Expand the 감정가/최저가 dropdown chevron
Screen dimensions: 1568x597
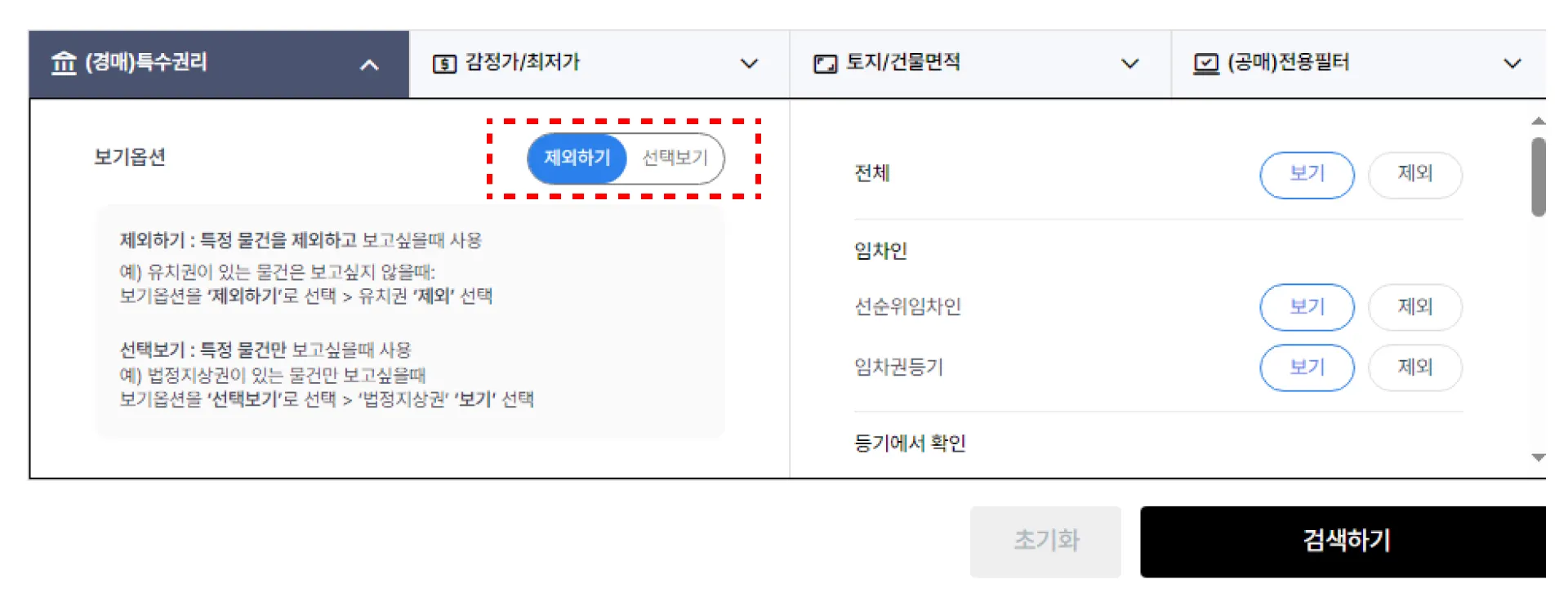click(x=749, y=64)
